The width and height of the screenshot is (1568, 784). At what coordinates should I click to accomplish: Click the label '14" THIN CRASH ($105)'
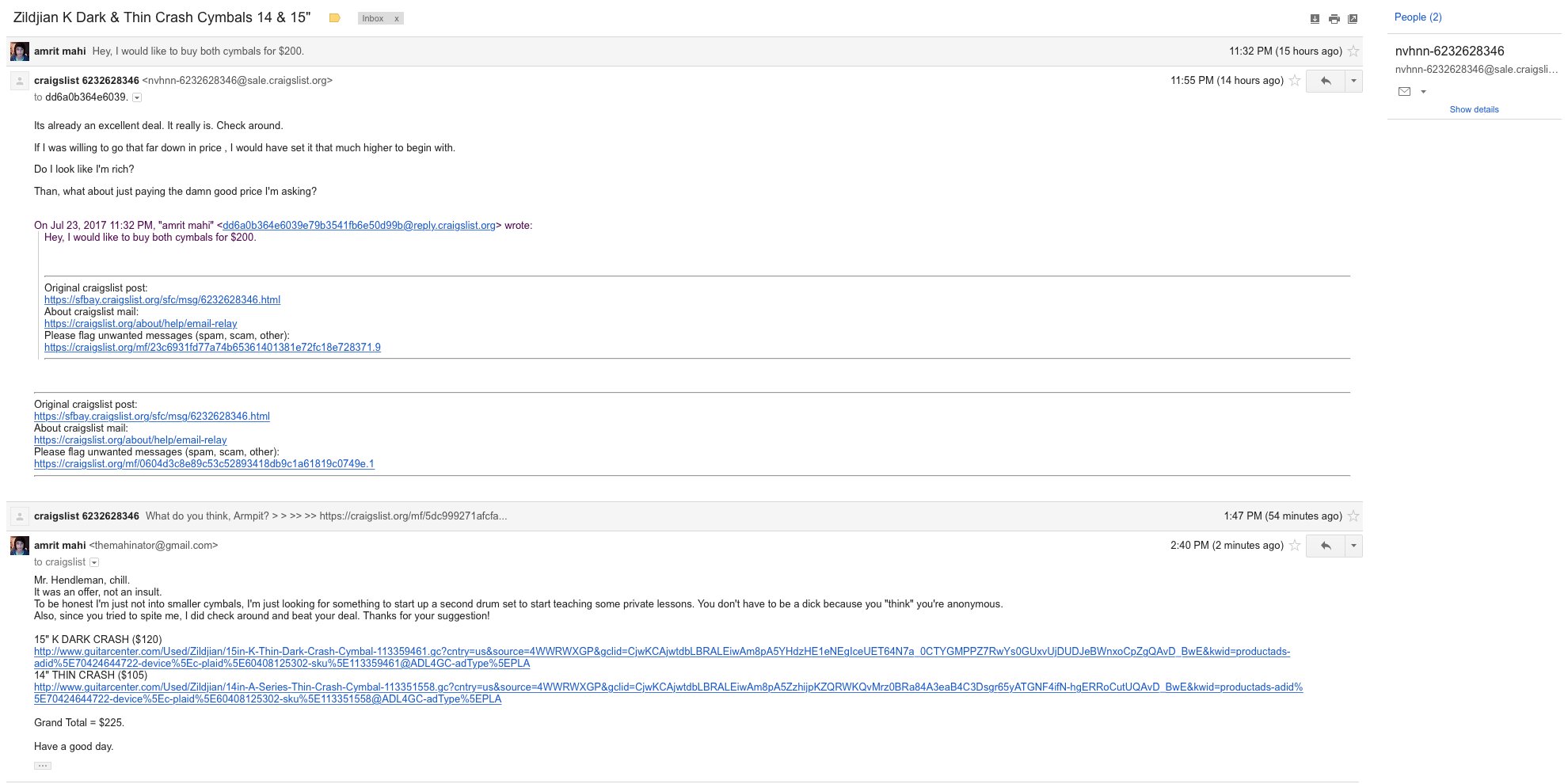tap(90, 676)
